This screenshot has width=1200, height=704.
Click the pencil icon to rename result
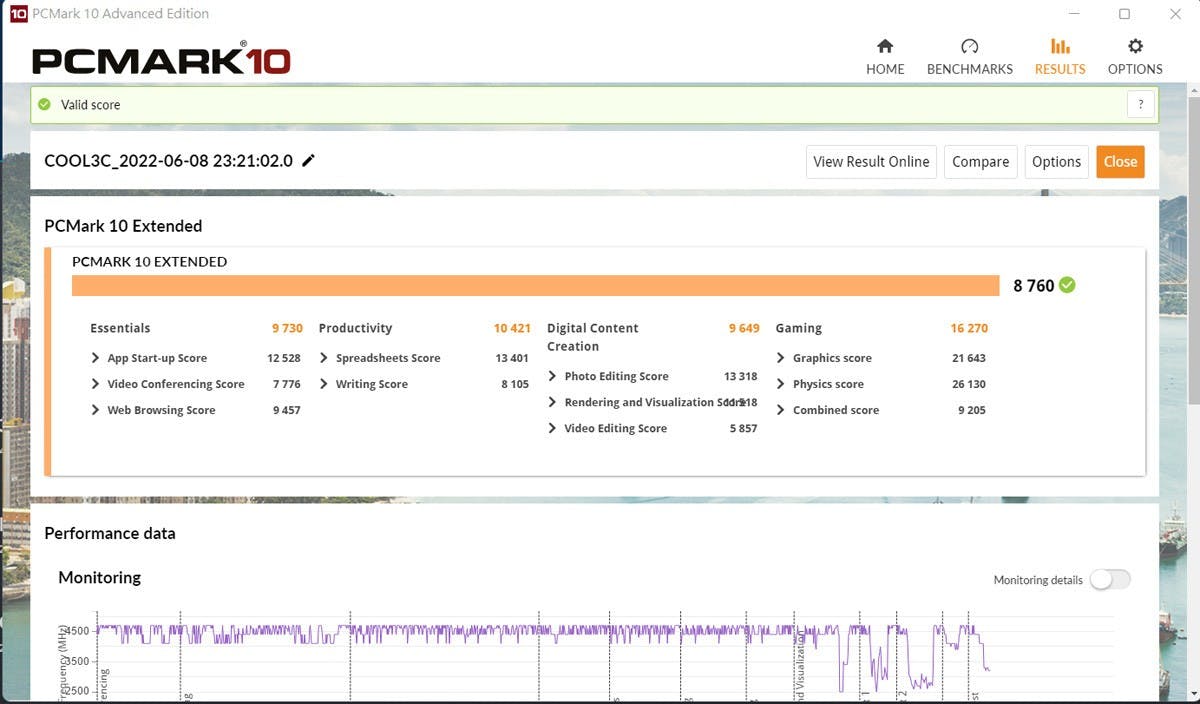pyautogui.click(x=308, y=161)
